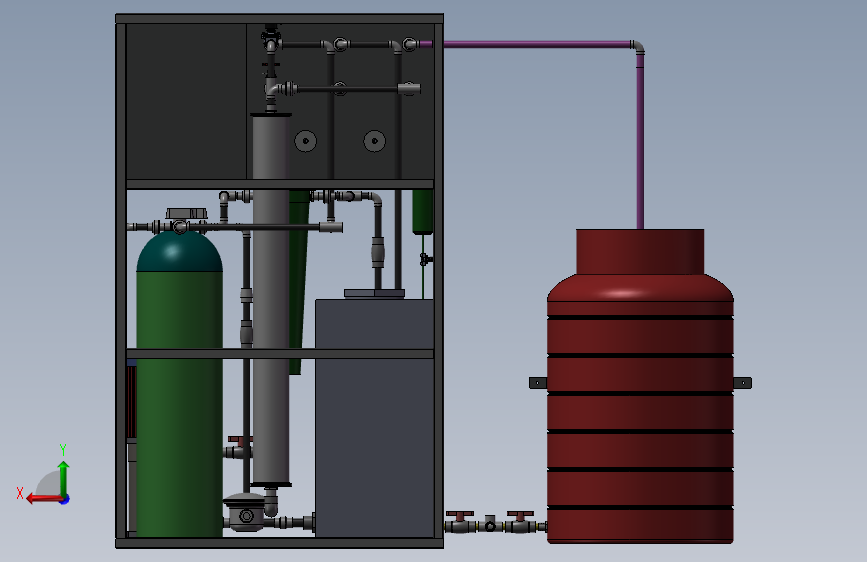
Task: Click the green Y axis arrow of triad
Action: [63, 478]
